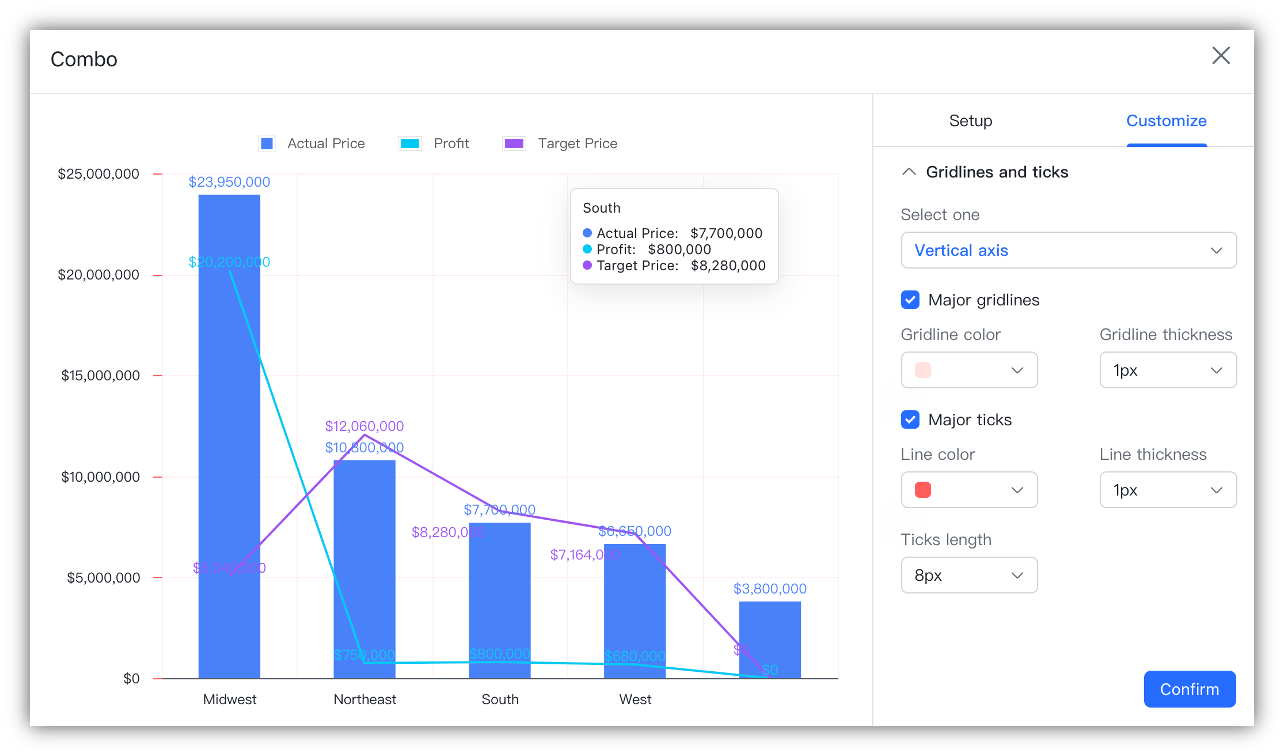The height and width of the screenshot is (756, 1284).
Task: Click the South bar in the chart
Action: click(x=499, y=600)
